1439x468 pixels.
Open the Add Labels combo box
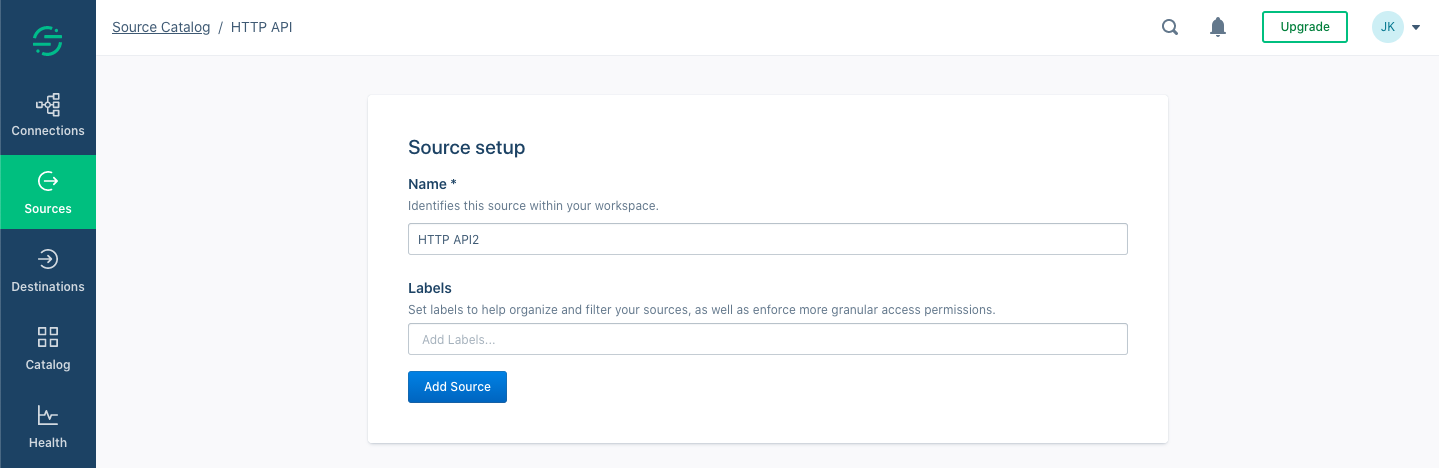coord(767,339)
